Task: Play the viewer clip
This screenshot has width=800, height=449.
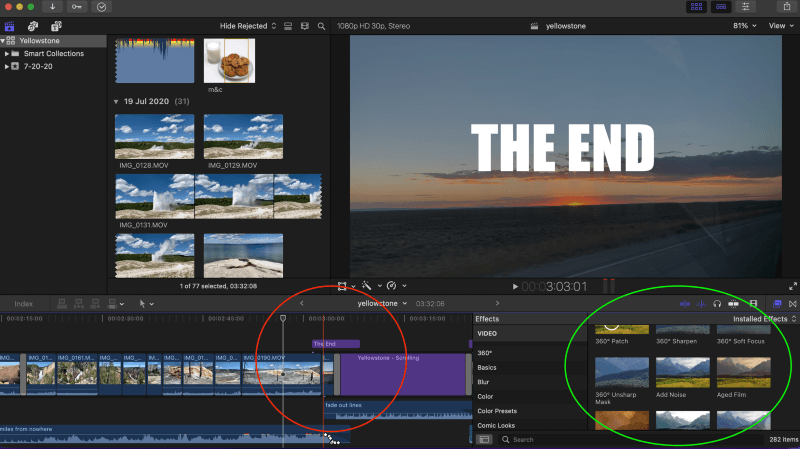Action: (515, 287)
